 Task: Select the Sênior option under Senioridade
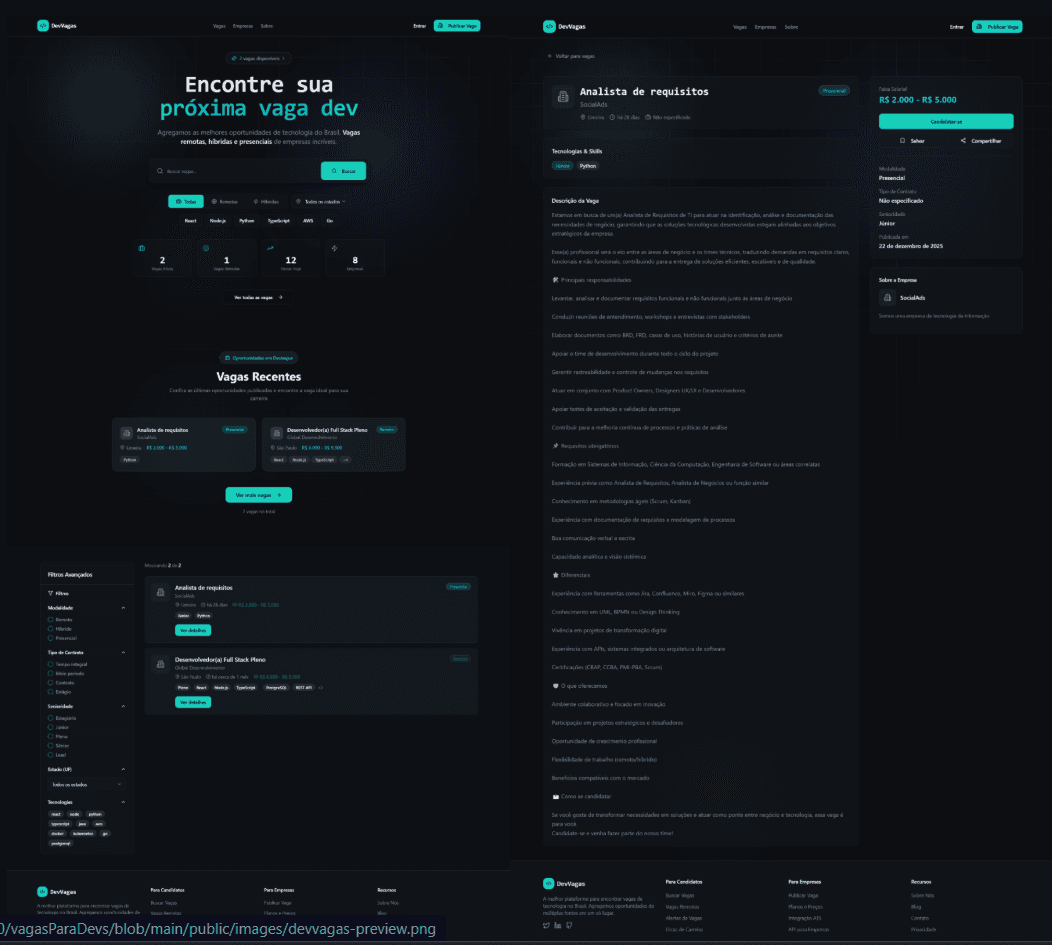[x=50, y=746]
